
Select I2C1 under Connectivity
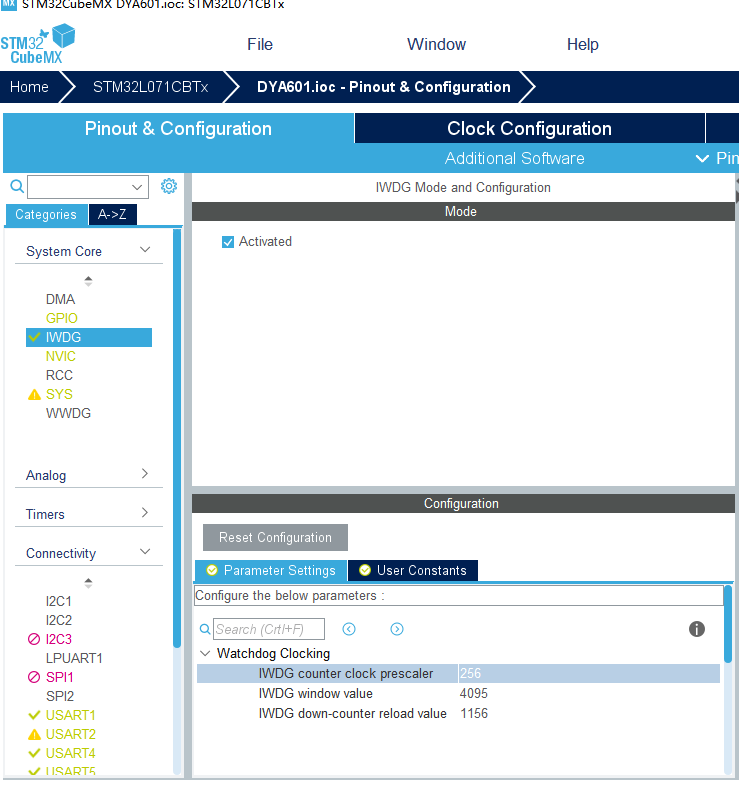coord(59,601)
